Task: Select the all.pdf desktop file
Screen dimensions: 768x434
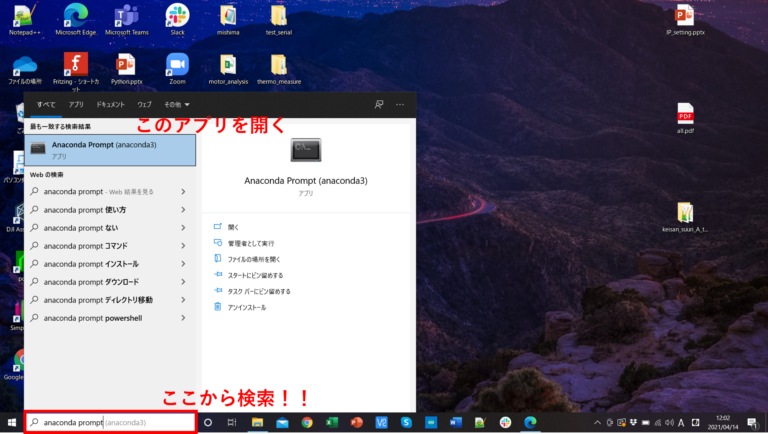Action: click(x=685, y=118)
